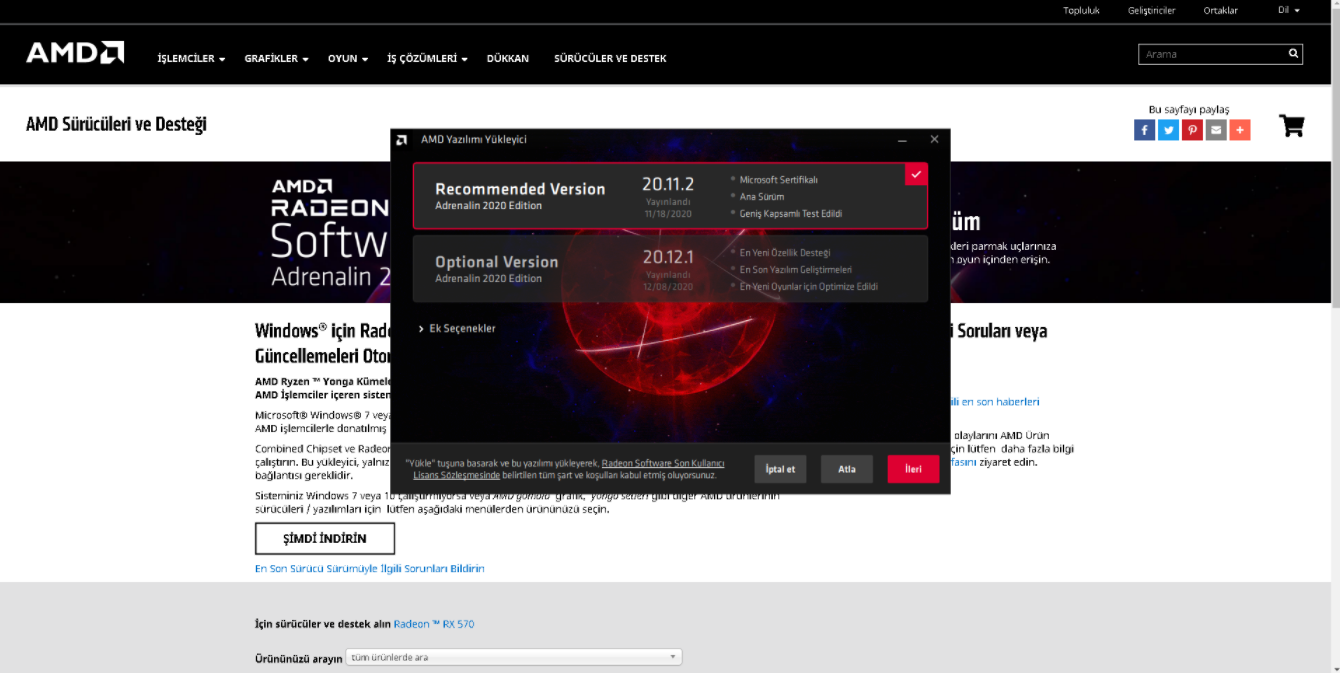This screenshot has height=673, width=1340.
Task: Minimize the AMD Yazılımı Yükleyici window
Action: point(902,140)
